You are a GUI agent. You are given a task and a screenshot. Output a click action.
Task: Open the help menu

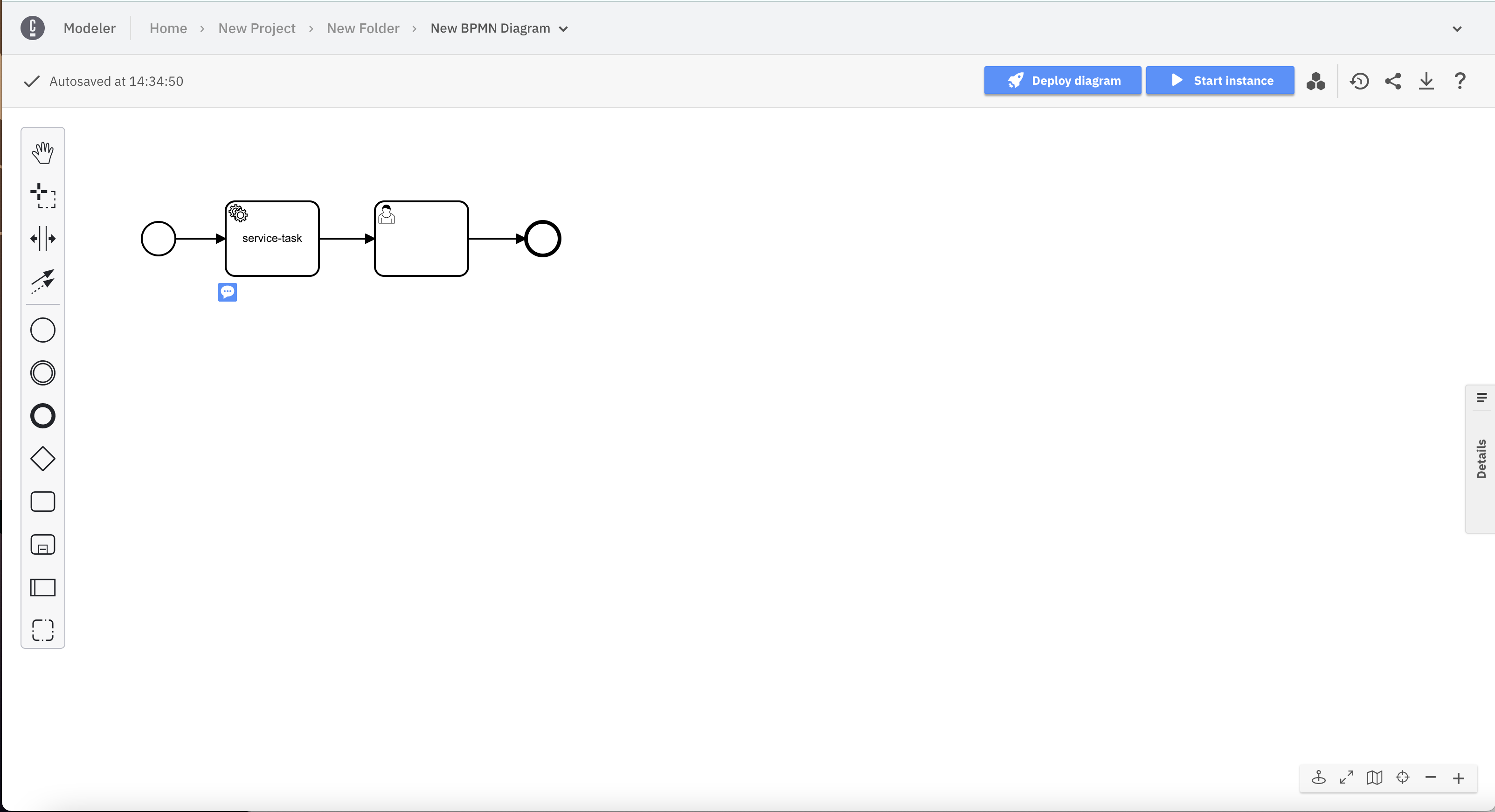click(x=1460, y=81)
